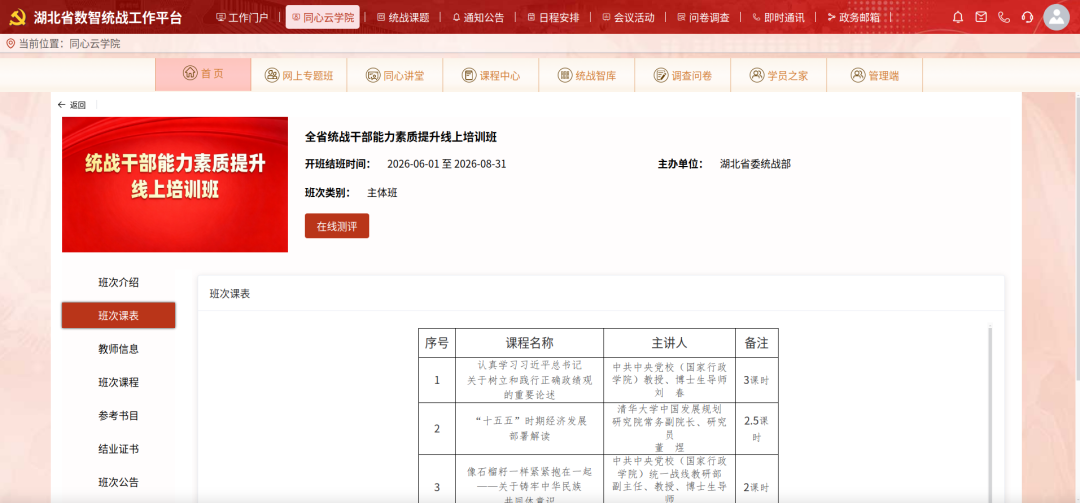Switch to 同心讲堂 tab
The width and height of the screenshot is (1080, 503).
click(395, 75)
